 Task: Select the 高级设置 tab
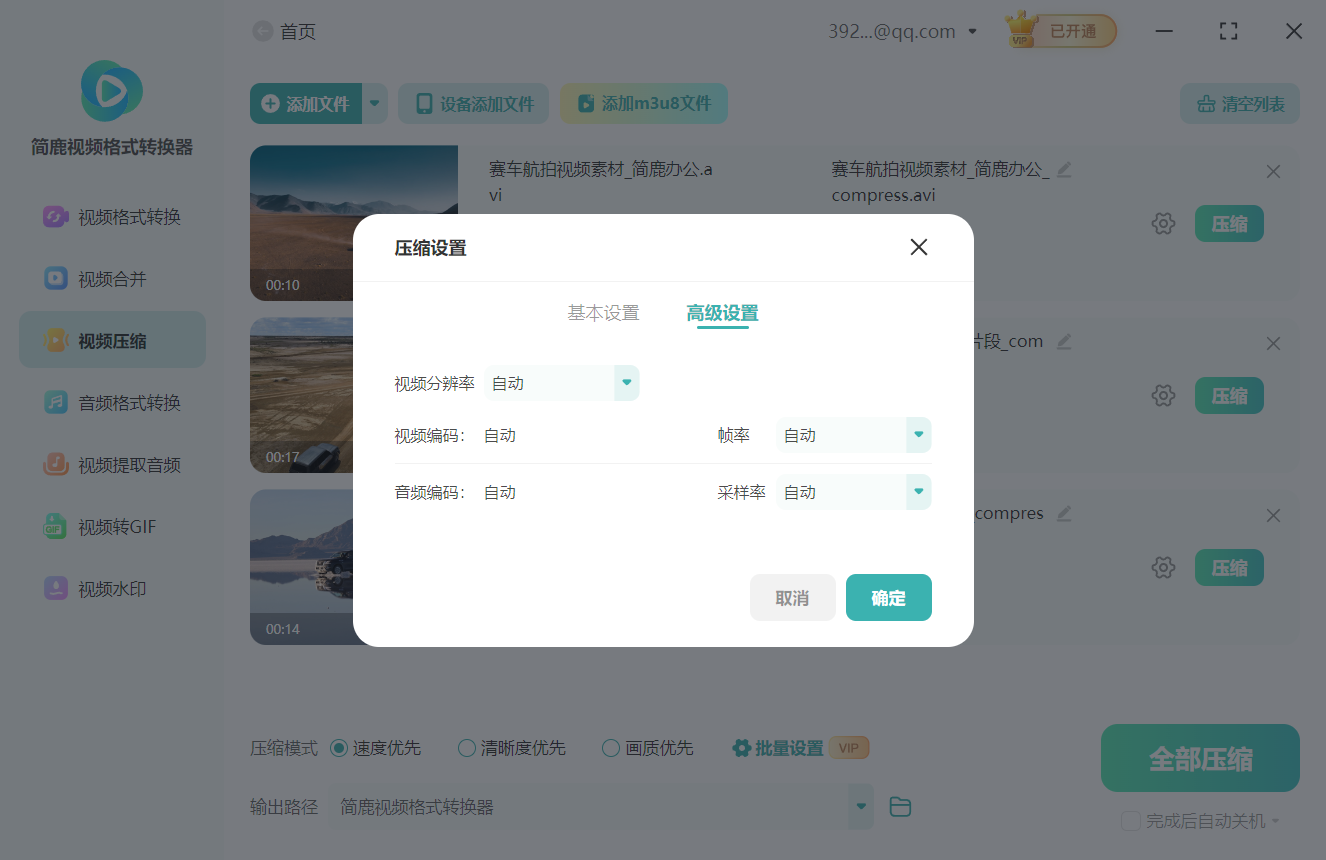[722, 312]
